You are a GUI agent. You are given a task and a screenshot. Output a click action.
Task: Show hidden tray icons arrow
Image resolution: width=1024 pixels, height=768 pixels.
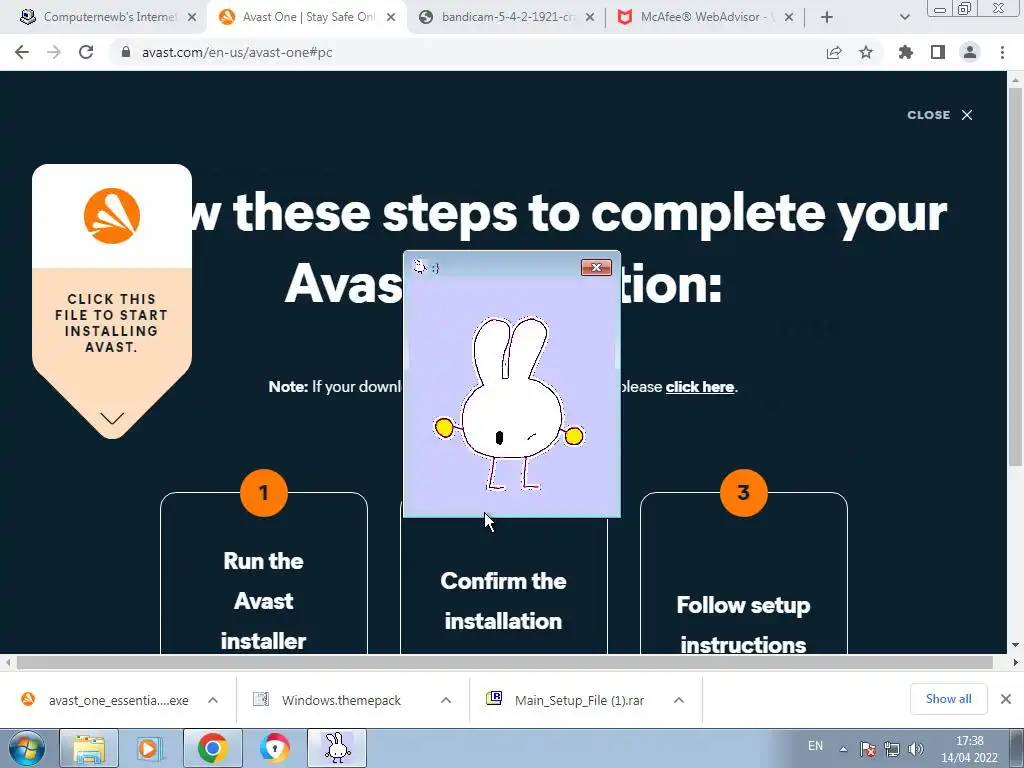(844, 749)
